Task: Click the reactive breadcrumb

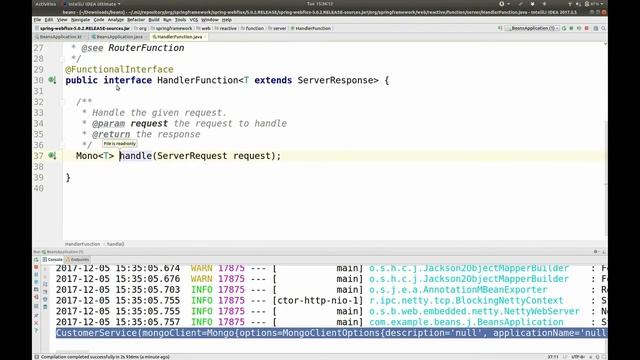Action: 225,28
